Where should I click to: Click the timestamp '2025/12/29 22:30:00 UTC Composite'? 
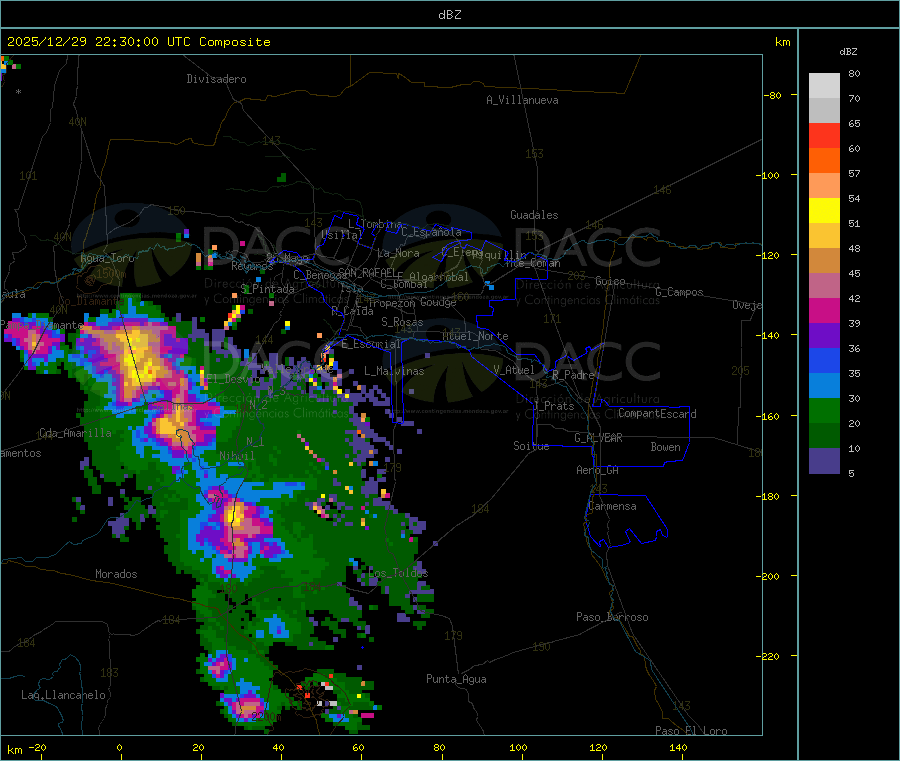pos(138,42)
